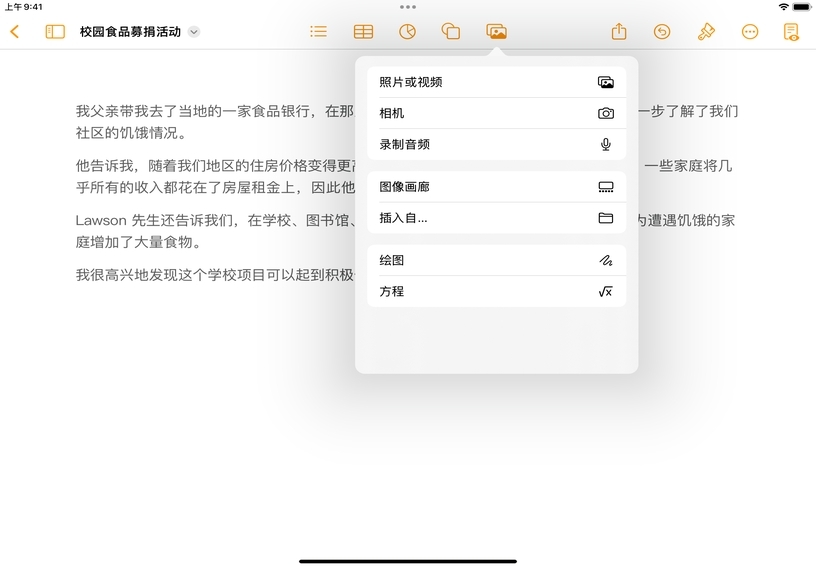
Task: Select 照片或视频 from the insert menu
Action: point(496,82)
